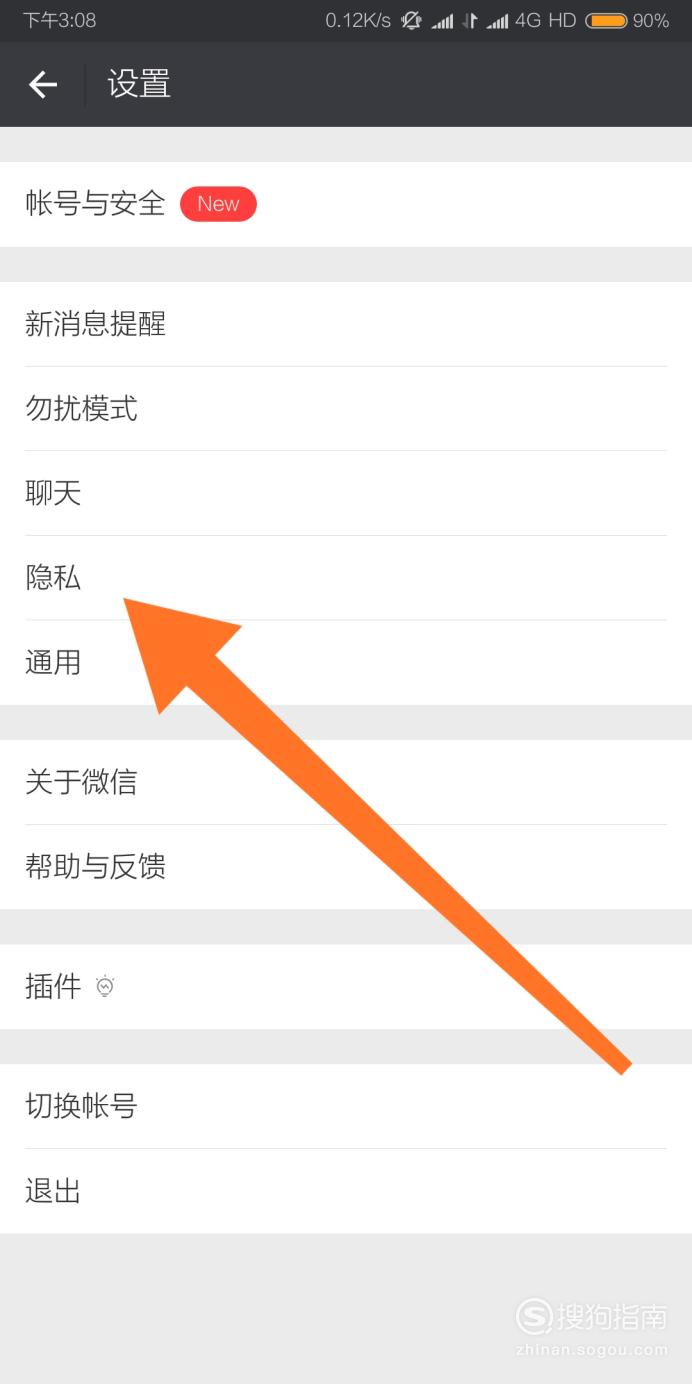Image resolution: width=692 pixels, height=1384 pixels.
Task: Open 关于微信 page
Action: tap(346, 782)
